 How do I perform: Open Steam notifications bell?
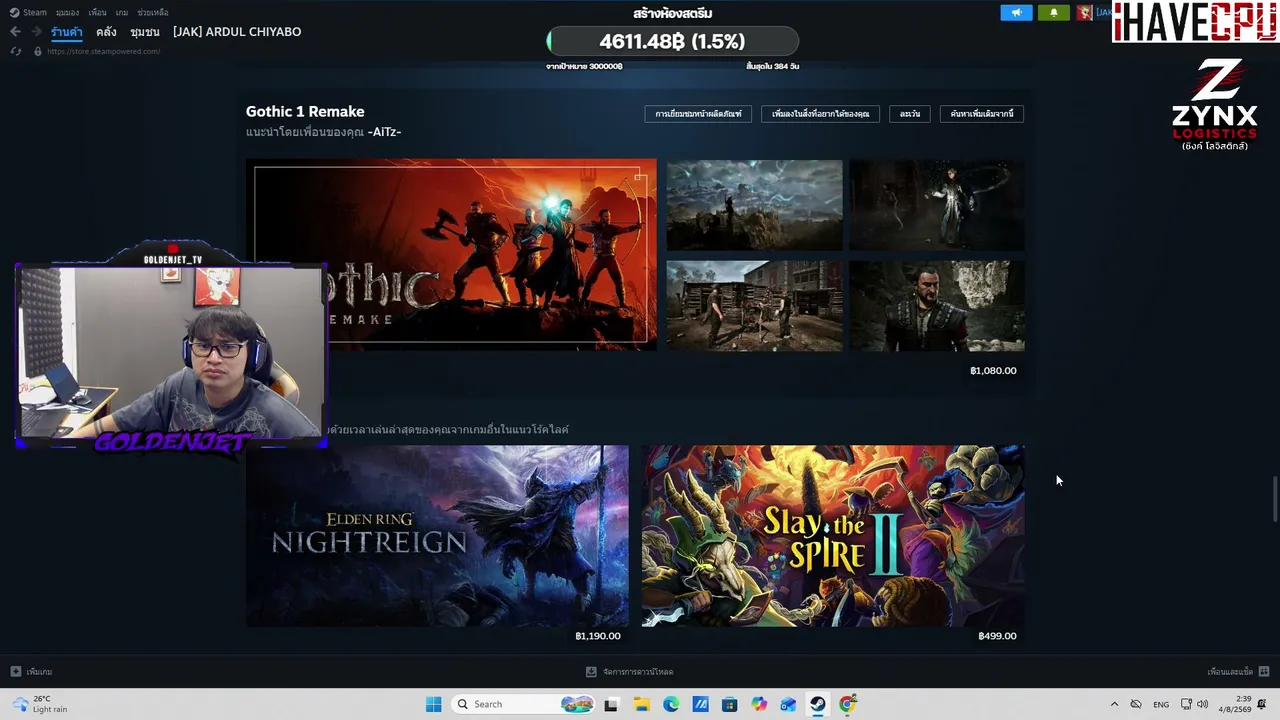tap(1053, 13)
